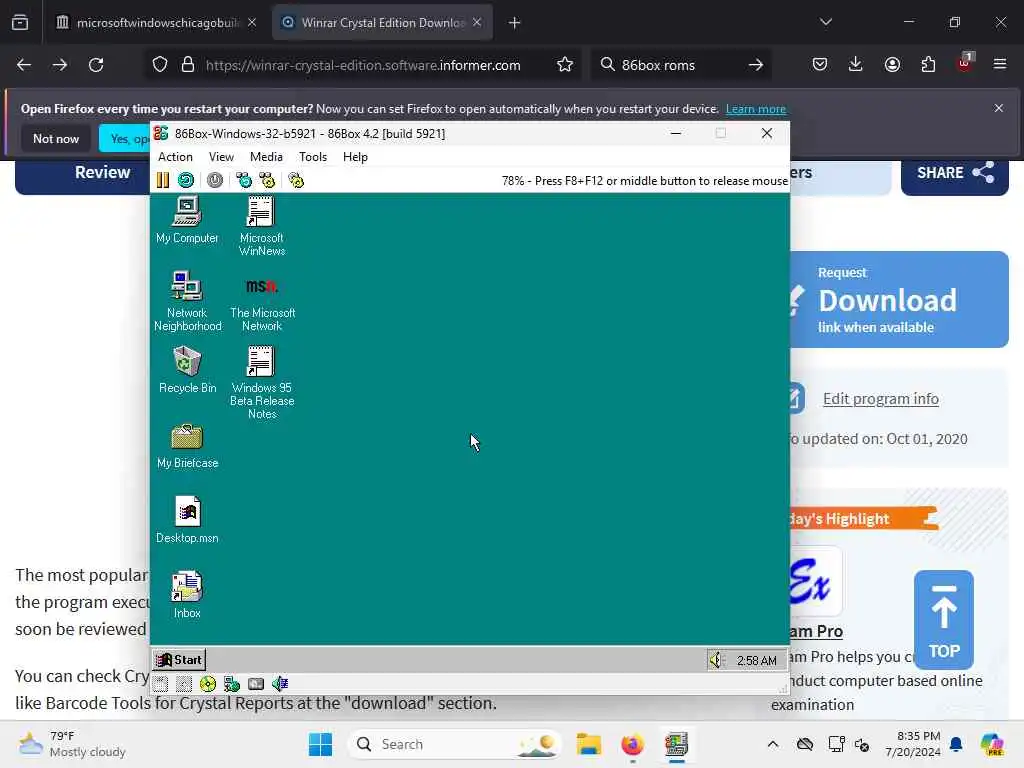Select Desktop.msn file icon
This screenshot has width=1024, height=768.
(x=187, y=520)
